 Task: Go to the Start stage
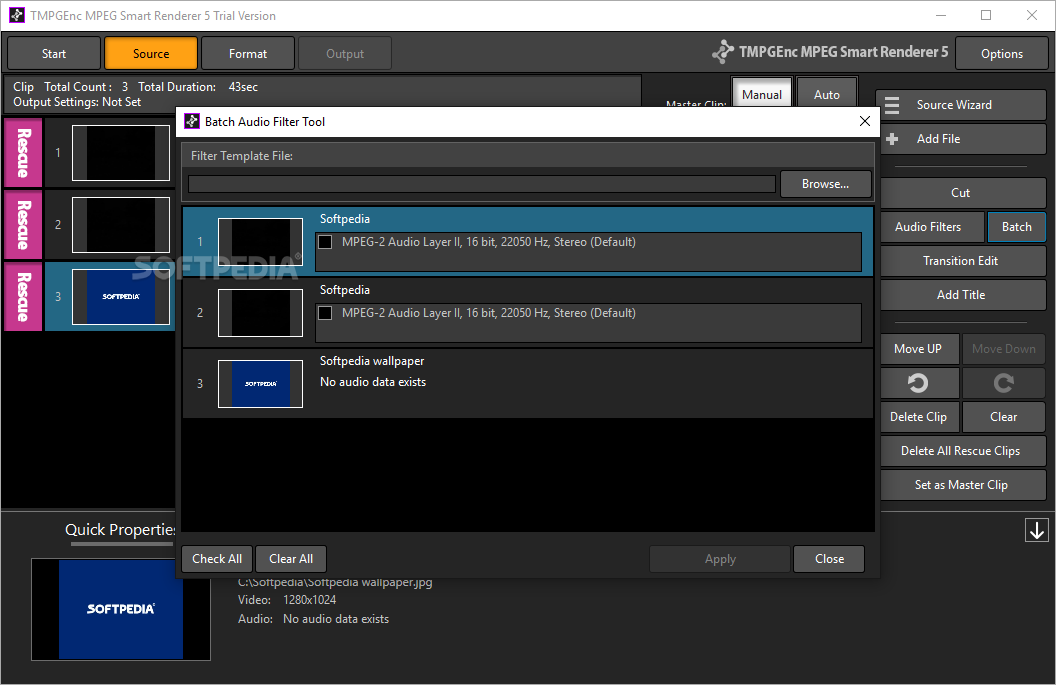pos(54,53)
